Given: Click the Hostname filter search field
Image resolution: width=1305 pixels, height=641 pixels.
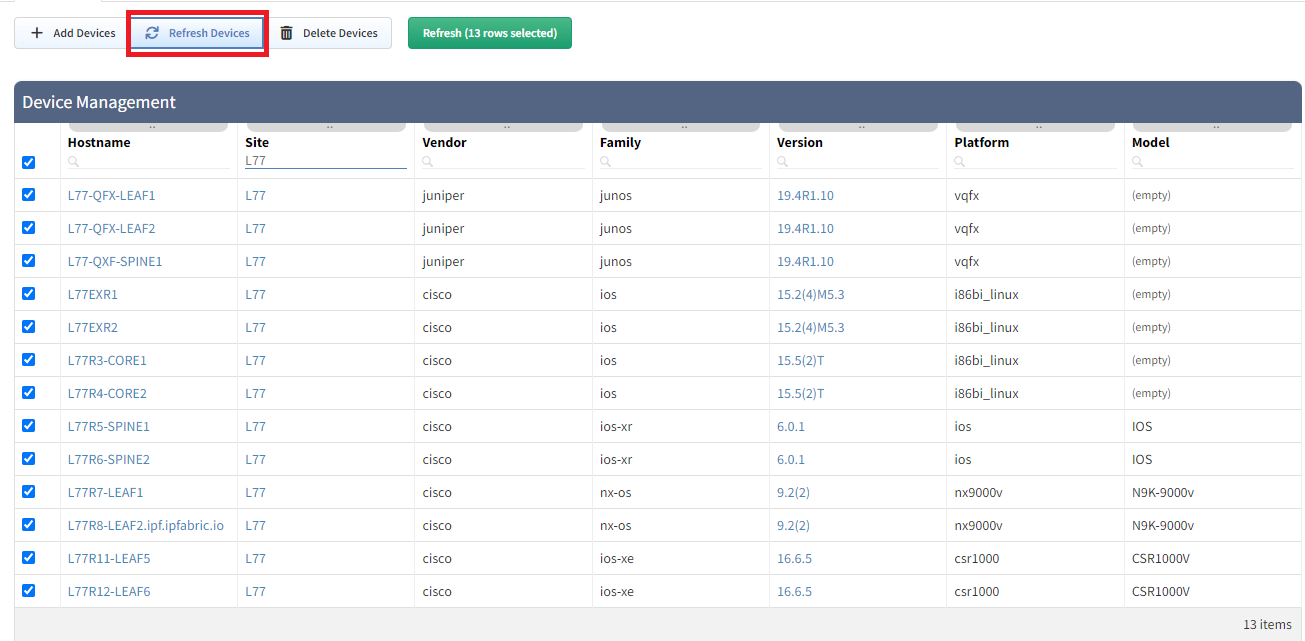Looking at the screenshot, I should tap(148, 160).
